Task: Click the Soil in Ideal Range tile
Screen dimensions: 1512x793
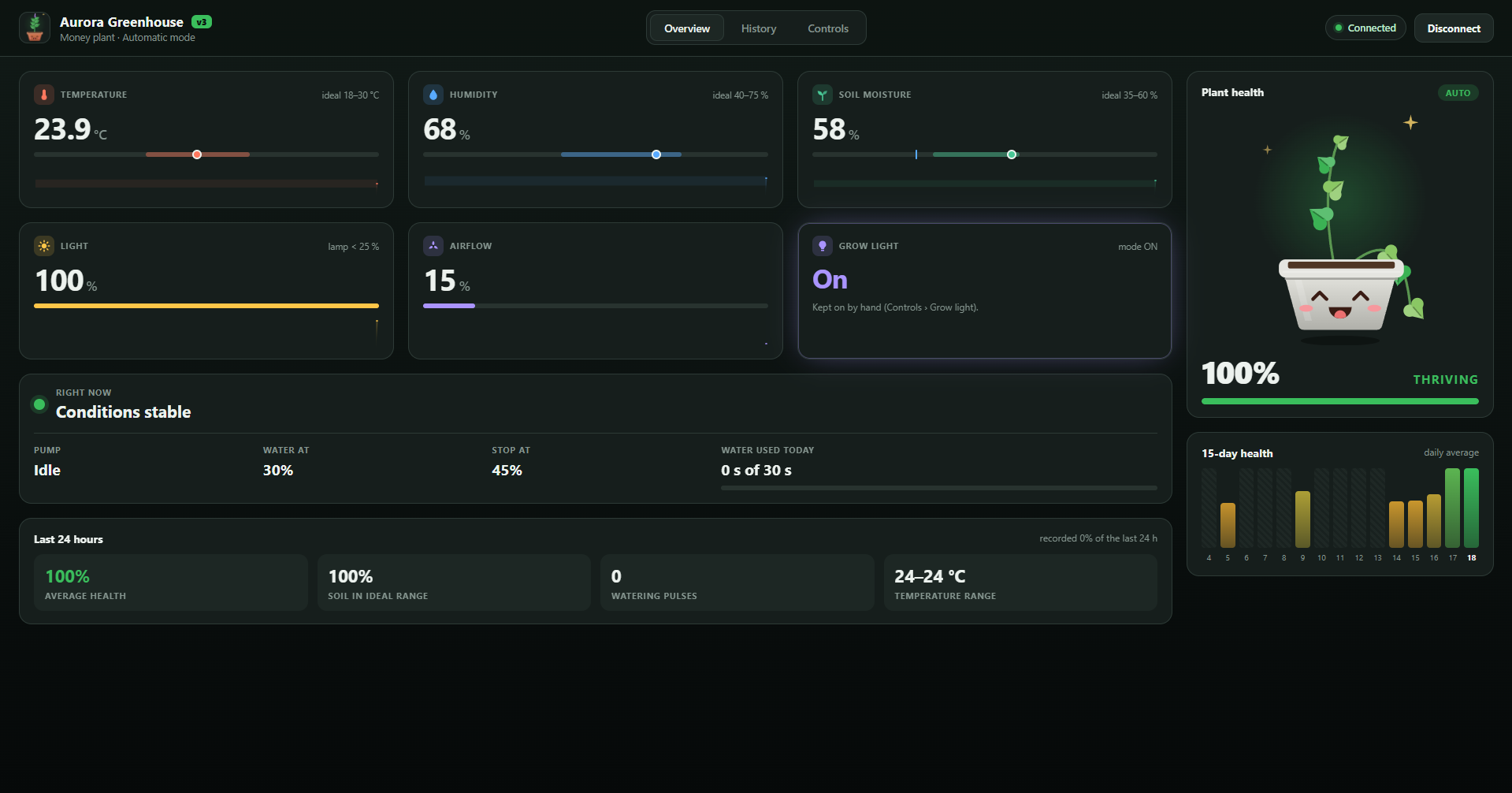Action: [454, 583]
